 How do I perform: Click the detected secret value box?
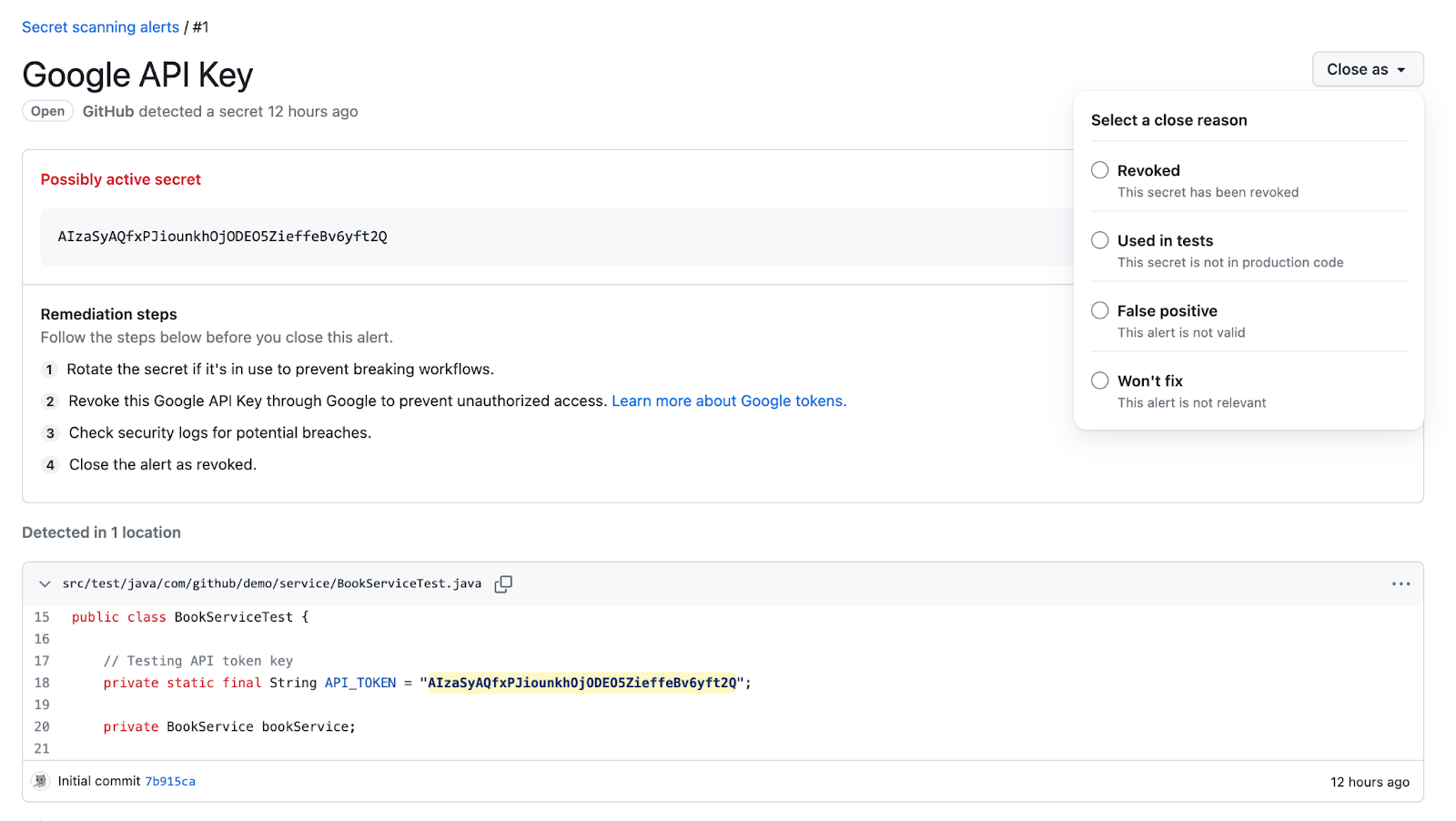(x=222, y=237)
